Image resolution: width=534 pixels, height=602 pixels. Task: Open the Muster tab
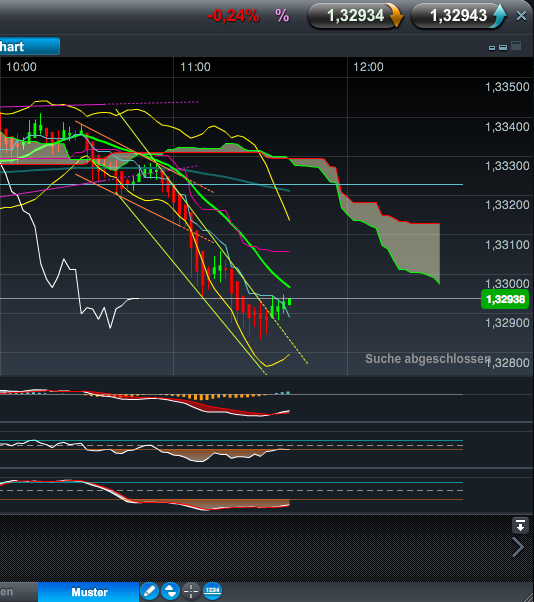click(89, 592)
